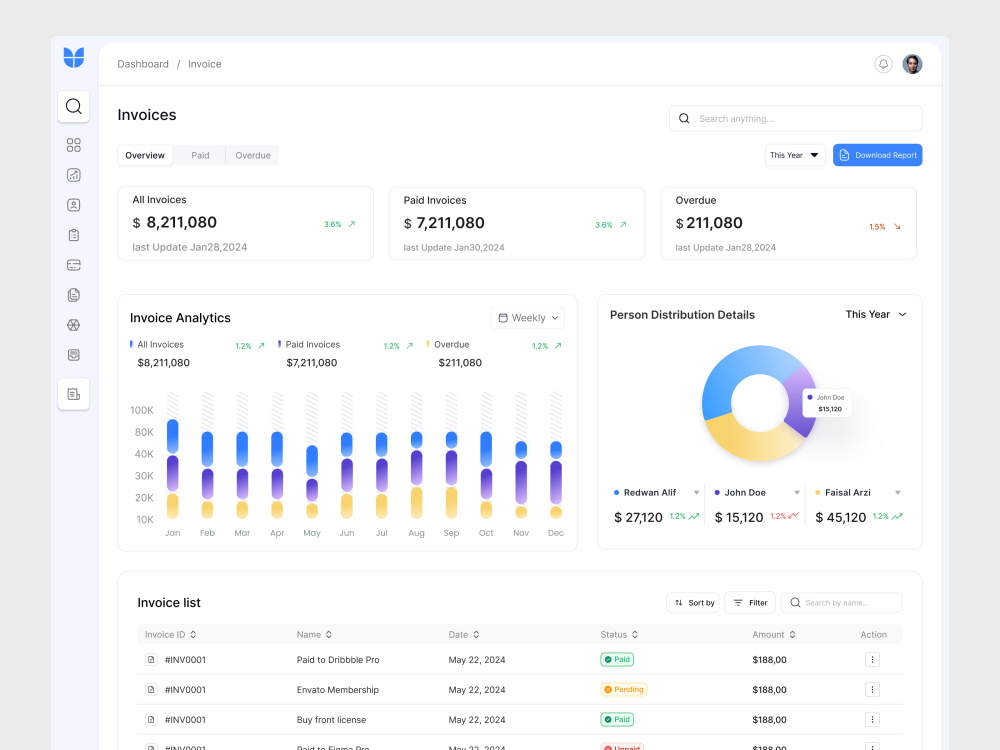Focus the Search by name field

pyautogui.click(x=842, y=603)
